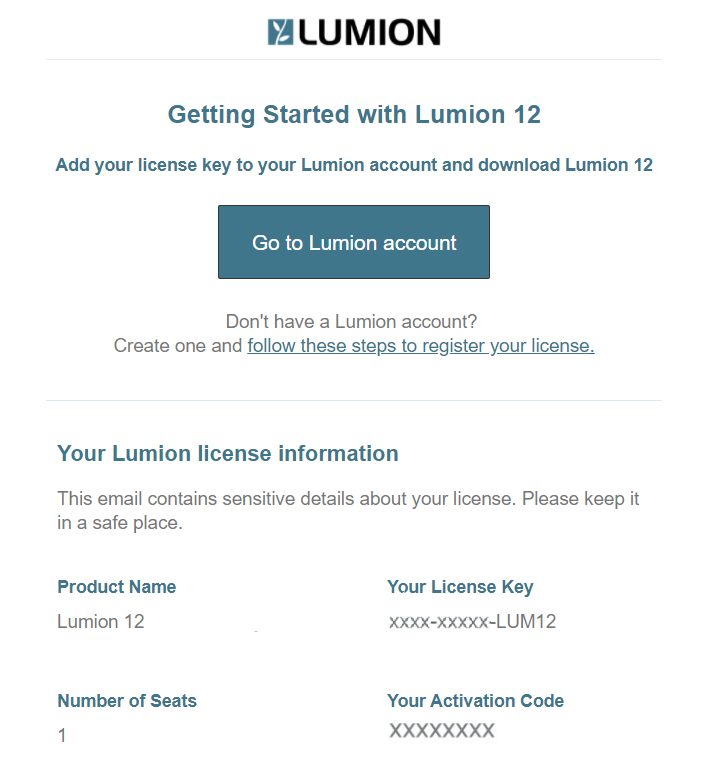
Task: Click the Don't have a Lumion account text
Action: coord(351,322)
